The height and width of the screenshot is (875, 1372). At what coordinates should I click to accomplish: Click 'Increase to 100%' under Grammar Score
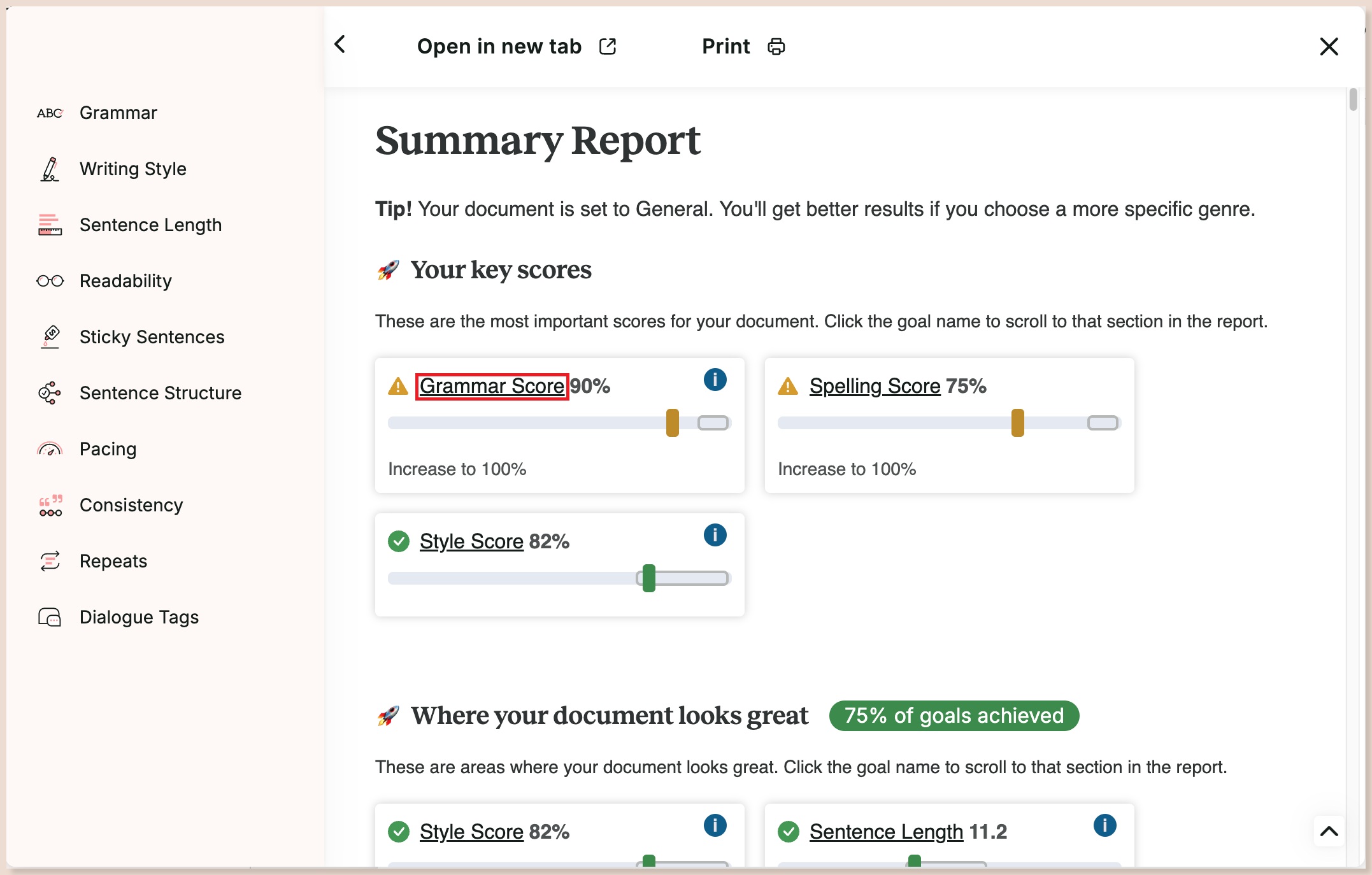pyautogui.click(x=457, y=469)
